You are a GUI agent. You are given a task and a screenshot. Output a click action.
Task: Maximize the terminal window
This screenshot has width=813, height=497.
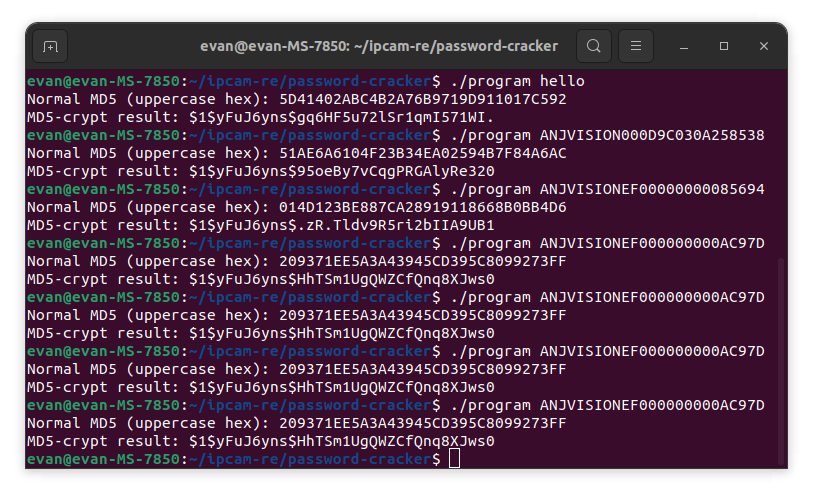click(720, 46)
